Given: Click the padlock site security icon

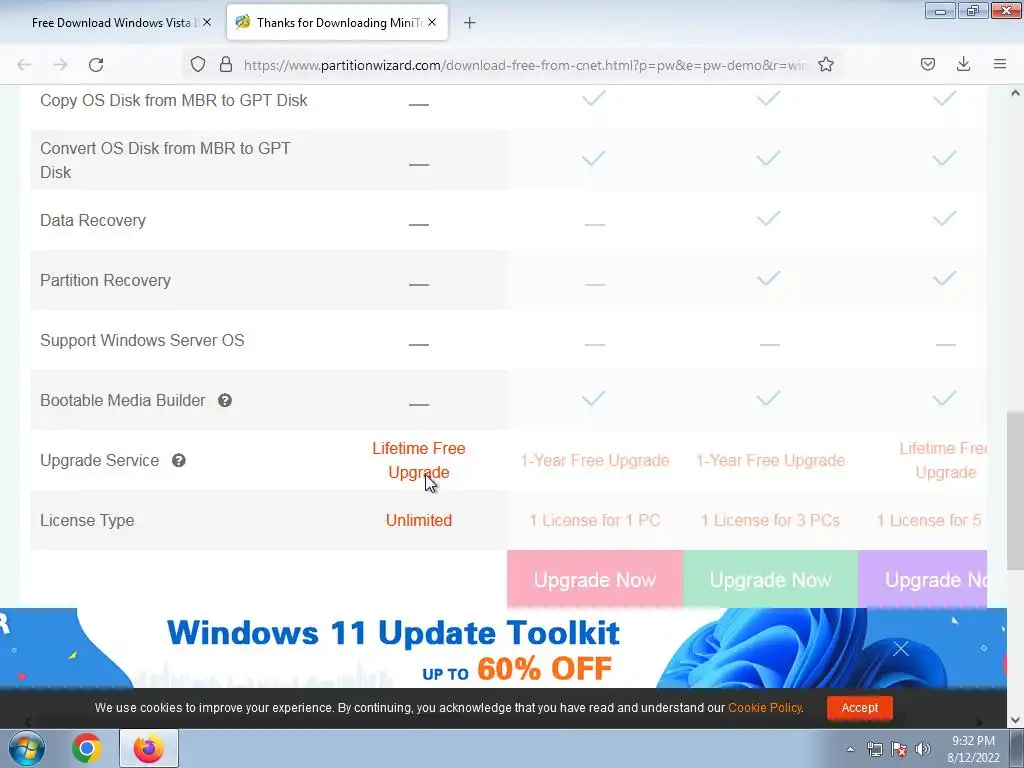Looking at the screenshot, I should pyautogui.click(x=226, y=64).
